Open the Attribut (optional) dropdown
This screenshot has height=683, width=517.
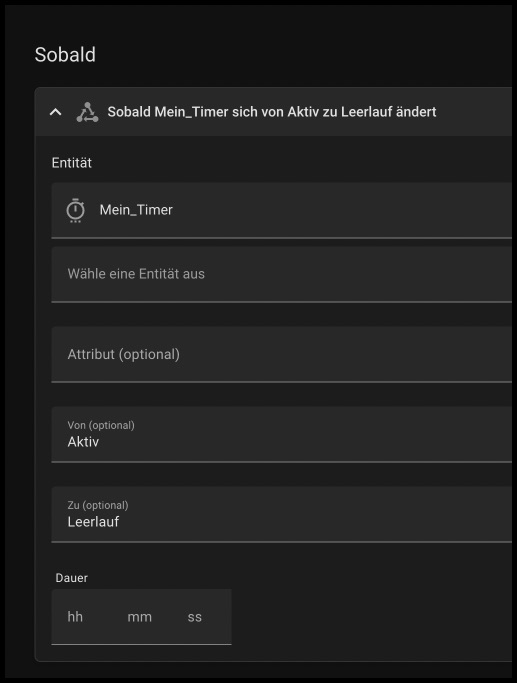coord(281,355)
